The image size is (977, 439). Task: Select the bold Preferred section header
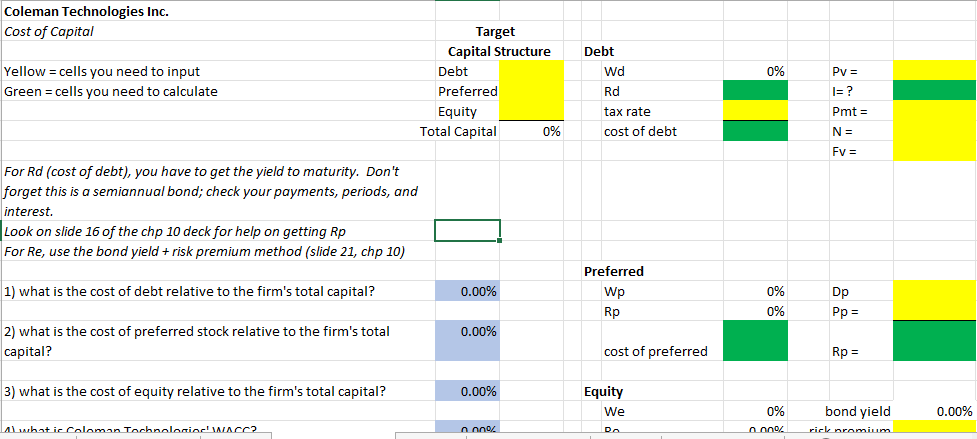pyautogui.click(x=614, y=271)
